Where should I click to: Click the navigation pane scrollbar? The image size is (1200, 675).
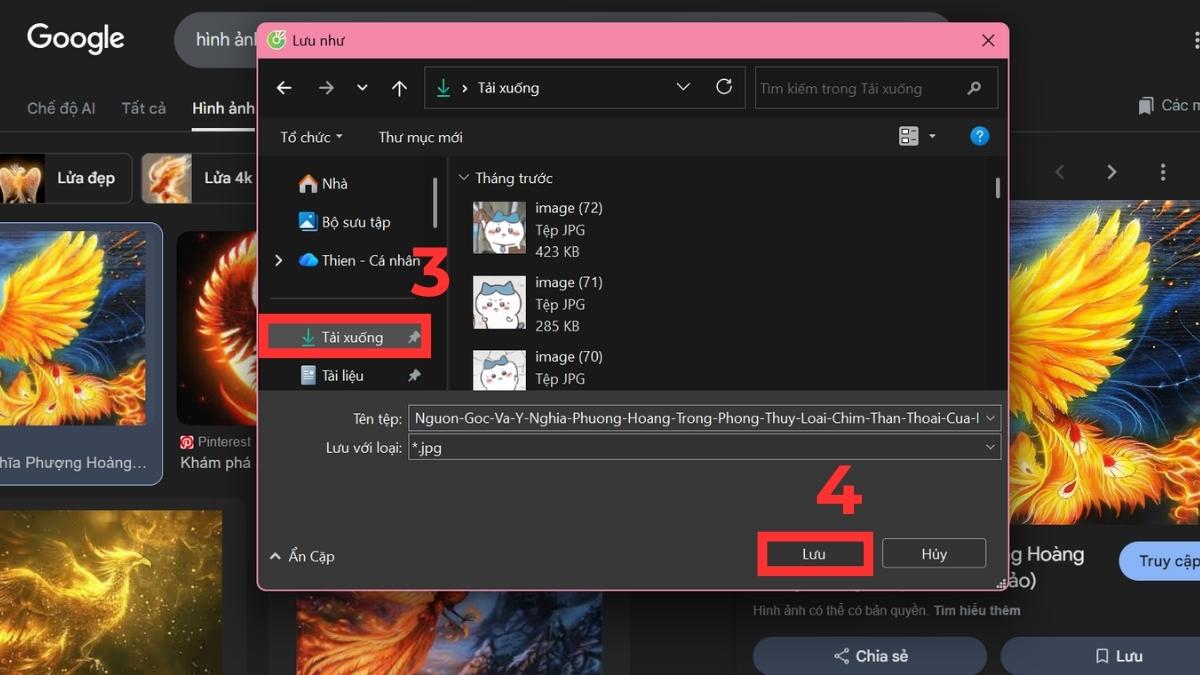point(434,202)
